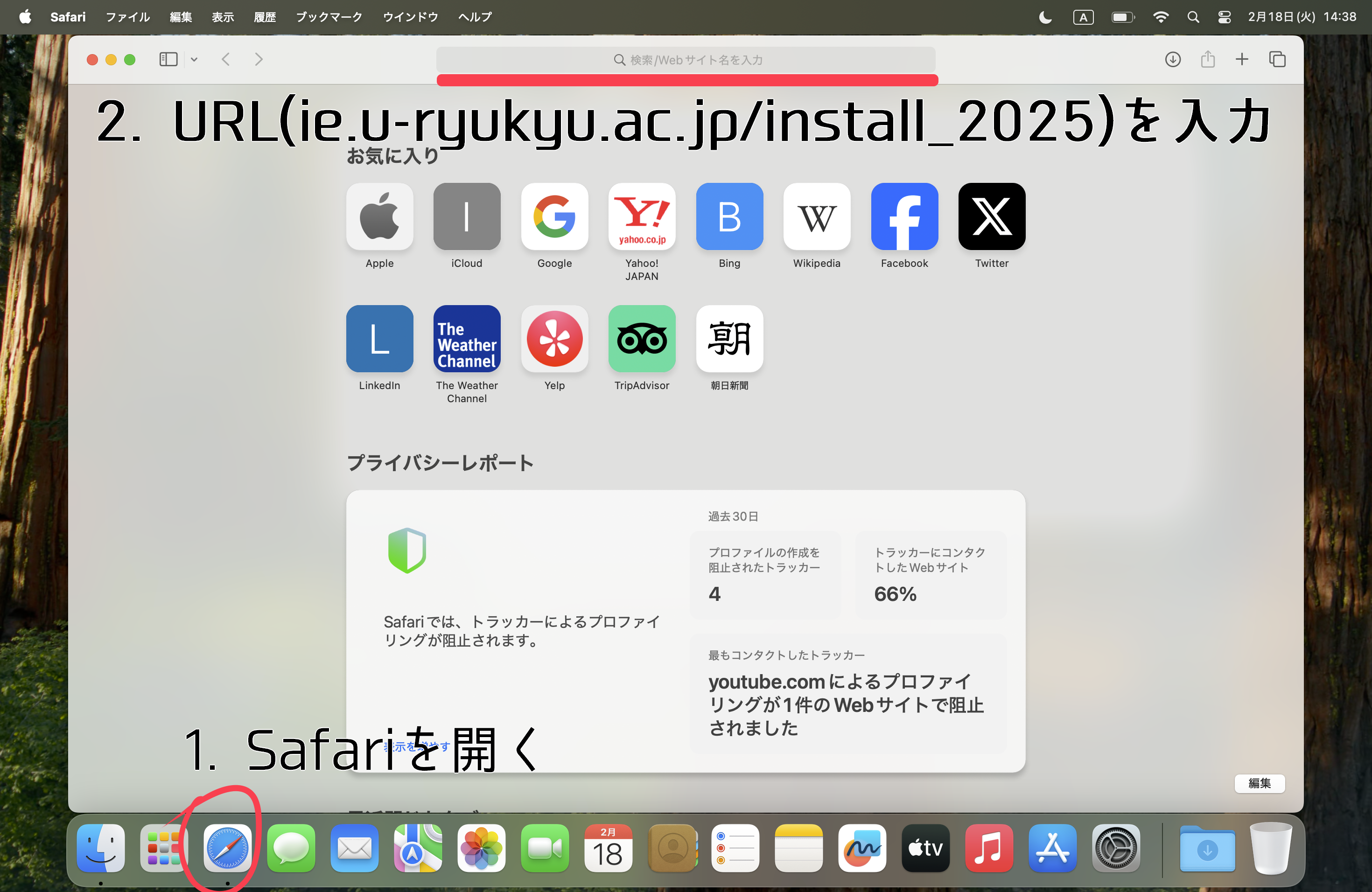Open Reminders from the Dock

pyautogui.click(x=735, y=848)
